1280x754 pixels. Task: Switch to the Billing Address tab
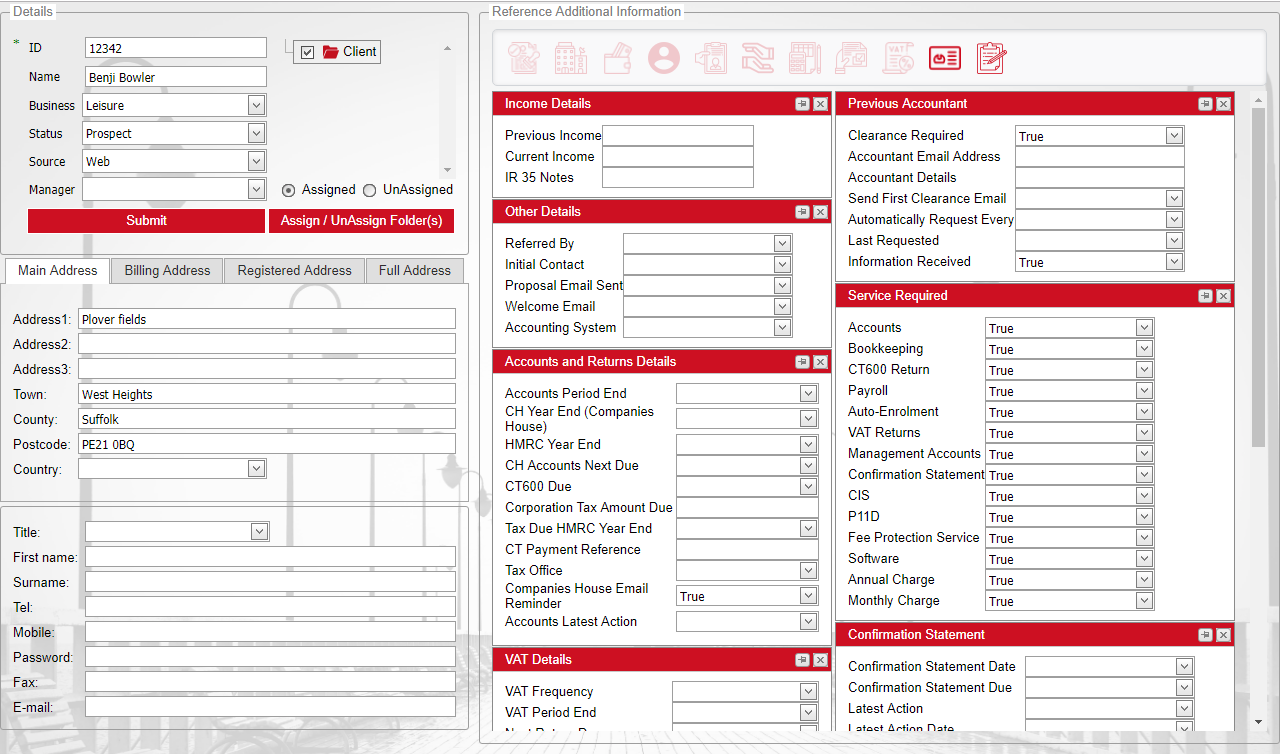pos(167,270)
